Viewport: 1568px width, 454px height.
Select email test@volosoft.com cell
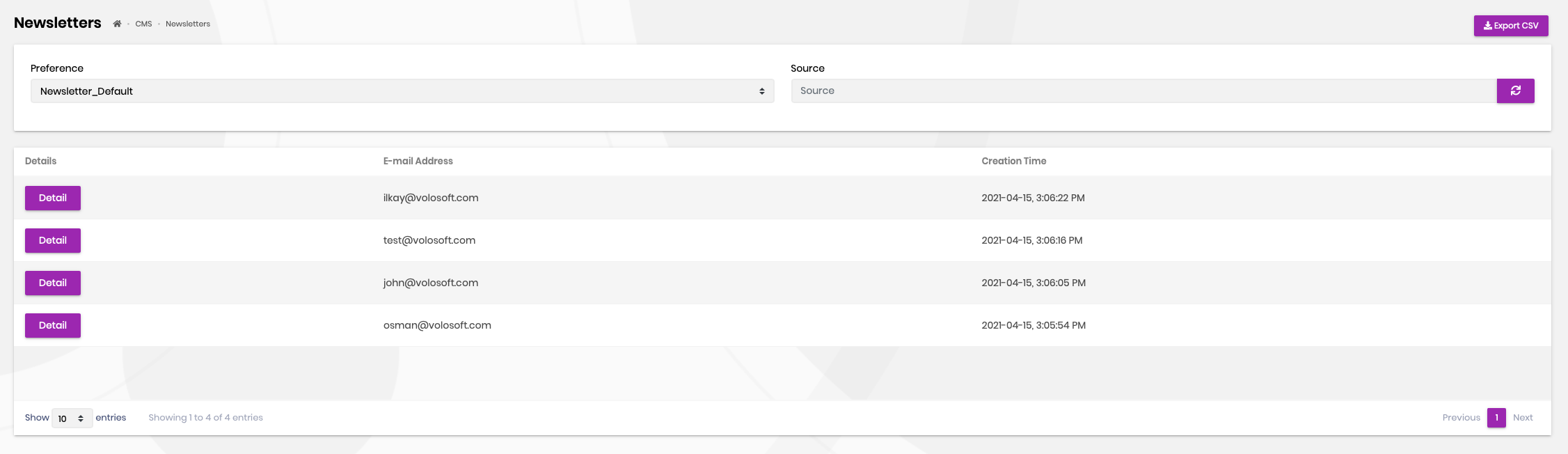coord(429,240)
